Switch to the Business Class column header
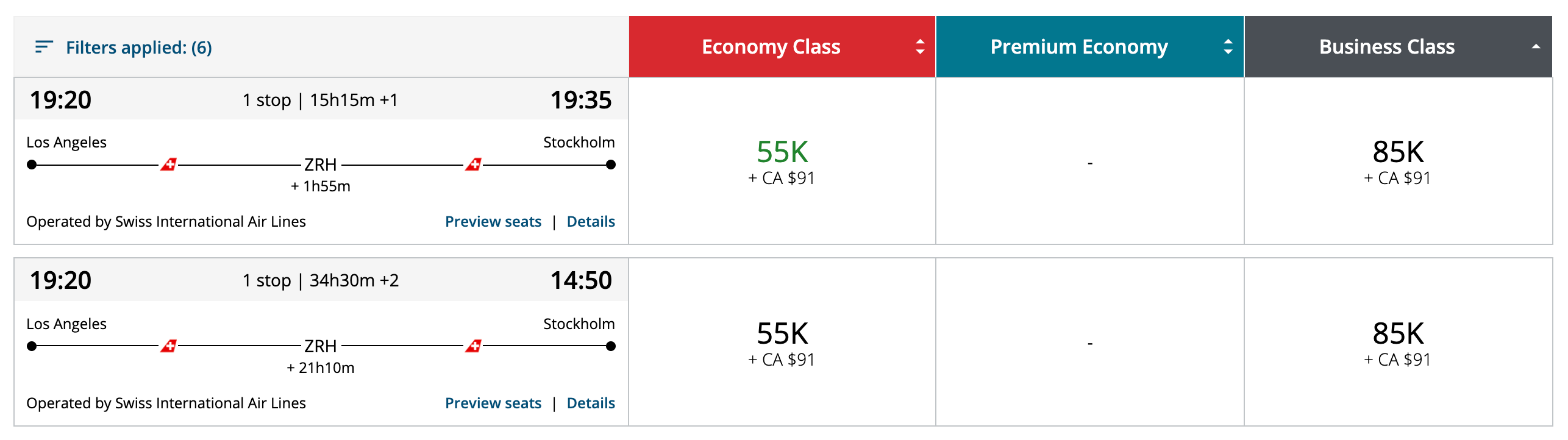1568x440 pixels. (x=1386, y=46)
